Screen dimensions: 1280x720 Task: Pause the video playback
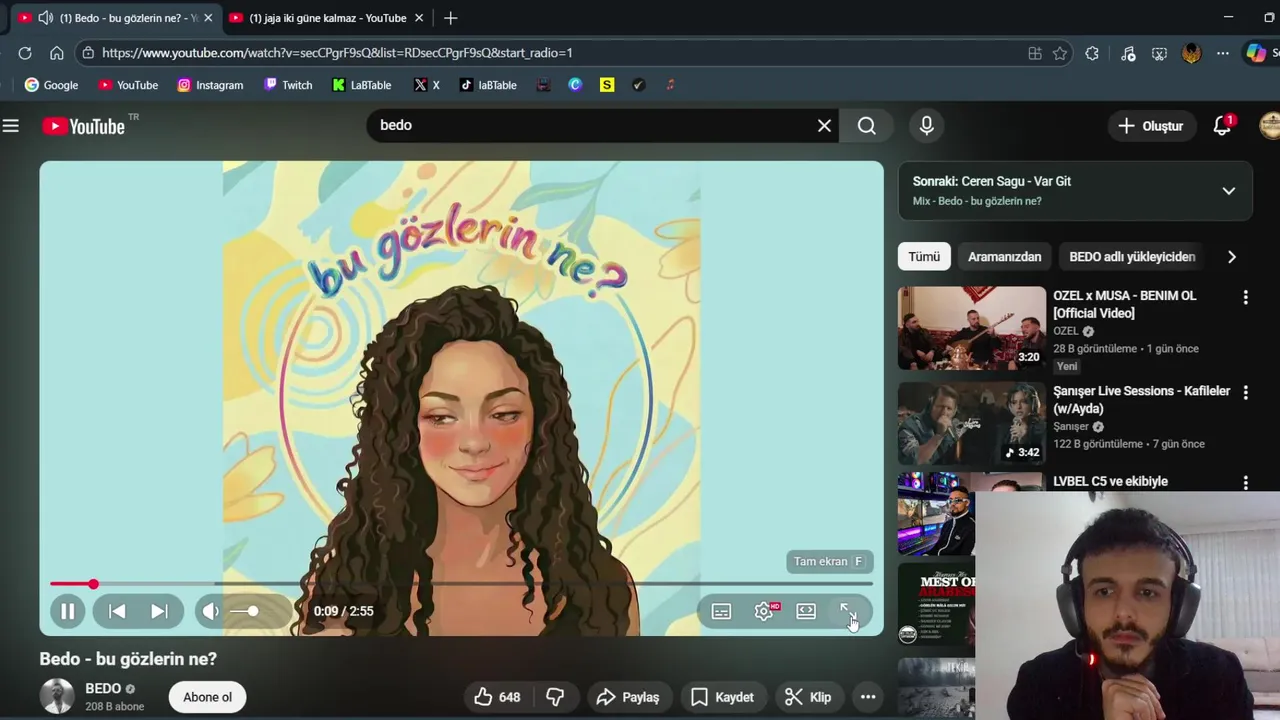68,611
